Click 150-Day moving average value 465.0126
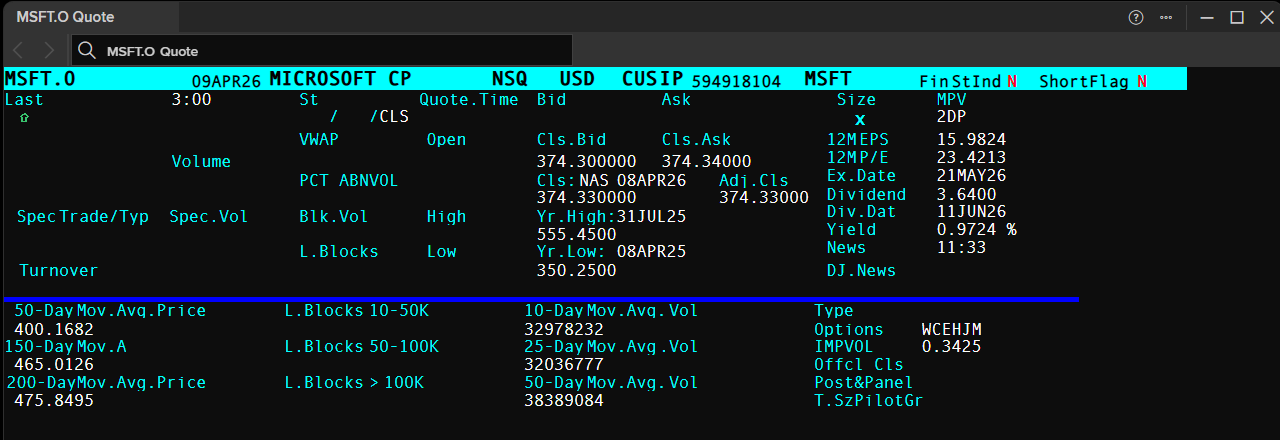The image size is (1280, 440). tap(54, 365)
